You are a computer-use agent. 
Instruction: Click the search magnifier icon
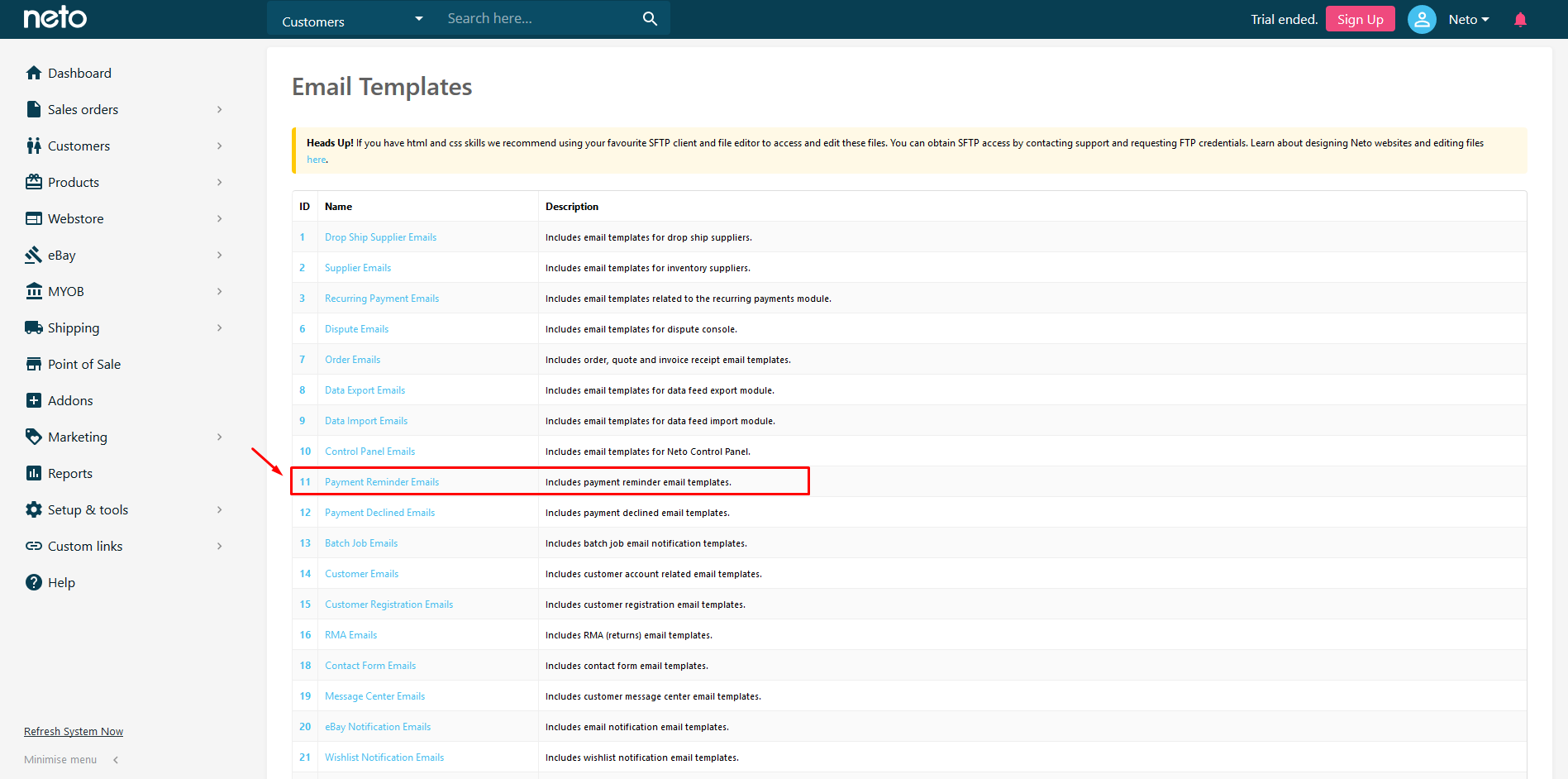[x=650, y=19]
